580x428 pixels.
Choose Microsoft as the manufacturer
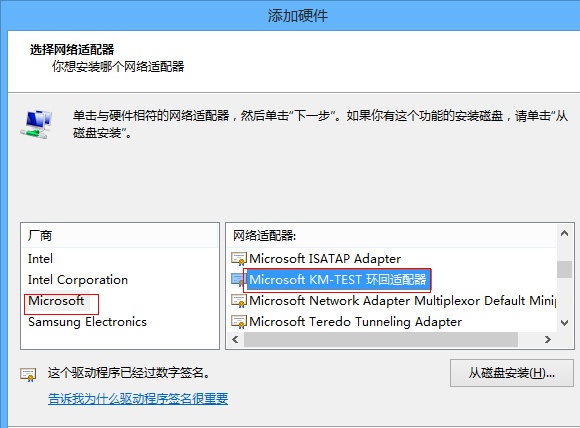pos(56,301)
